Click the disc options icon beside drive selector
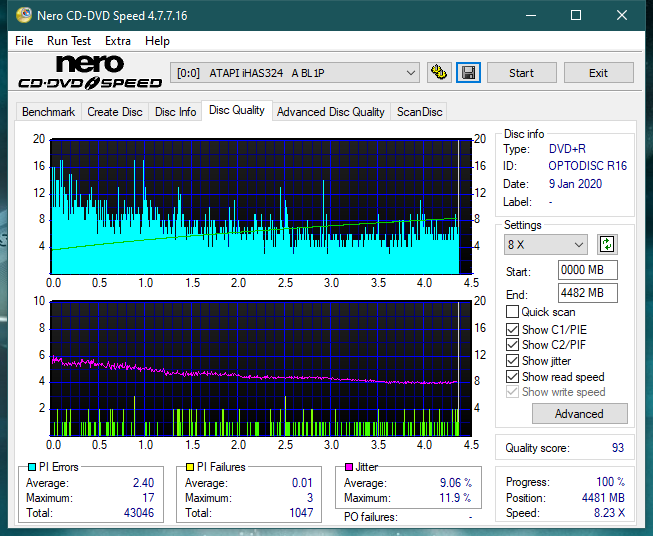Screen dimensions: 653x536 click(438, 73)
